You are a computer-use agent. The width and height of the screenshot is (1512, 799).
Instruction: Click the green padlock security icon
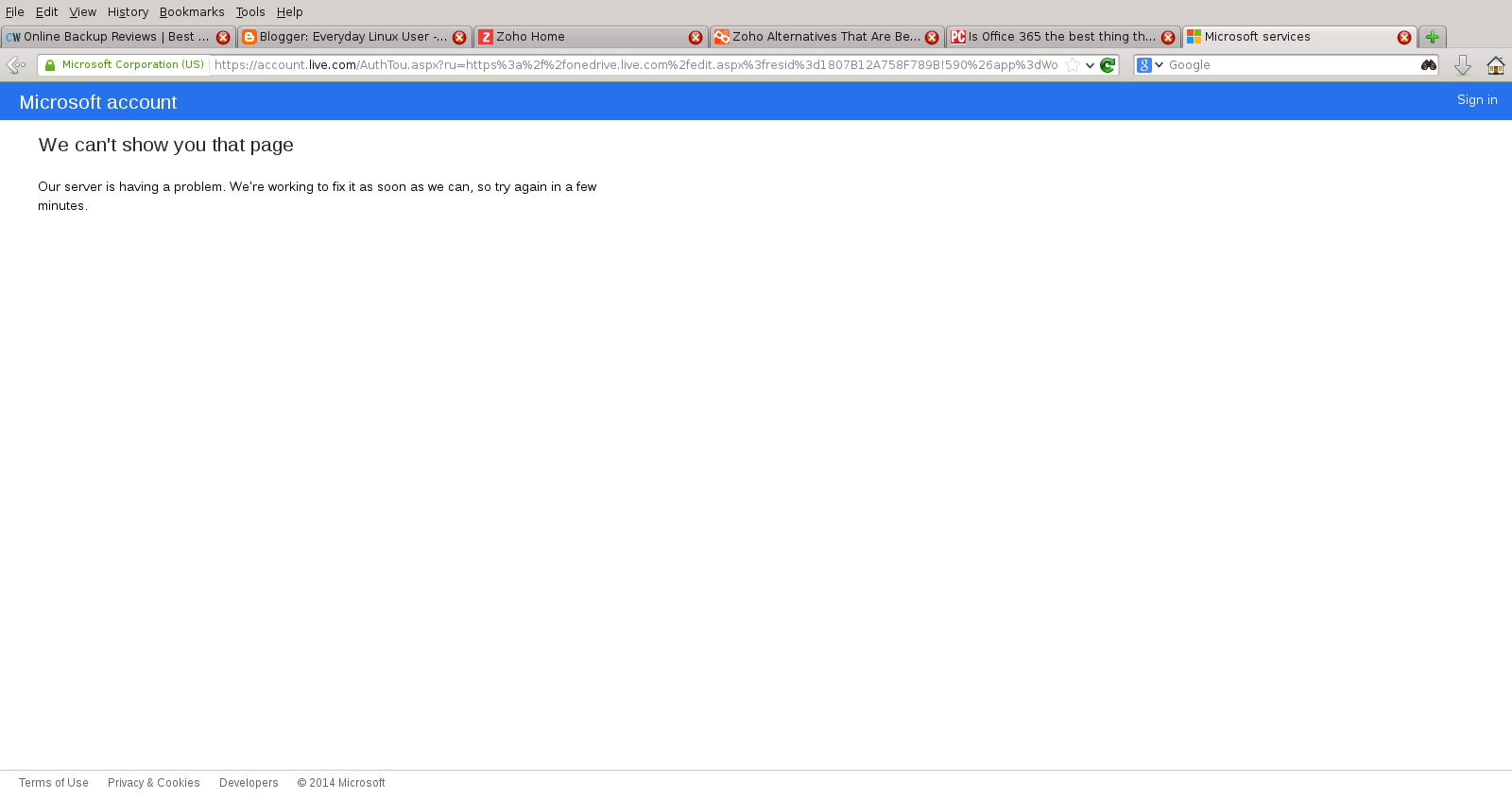pos(51,65)
